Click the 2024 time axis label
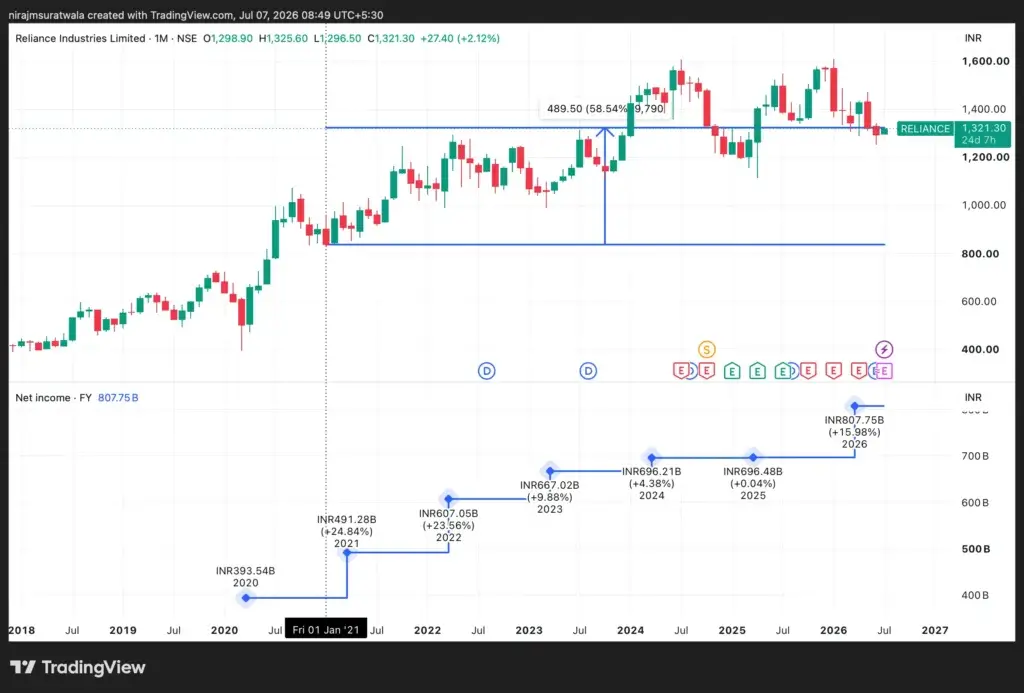The width and height of the screenshot is (1024, 693). point(630,630)
